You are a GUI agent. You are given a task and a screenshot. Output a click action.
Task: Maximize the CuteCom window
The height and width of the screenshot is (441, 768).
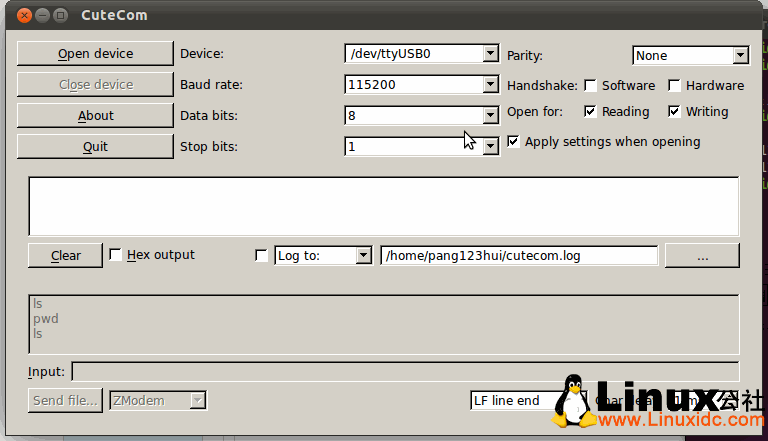[60, 15]
